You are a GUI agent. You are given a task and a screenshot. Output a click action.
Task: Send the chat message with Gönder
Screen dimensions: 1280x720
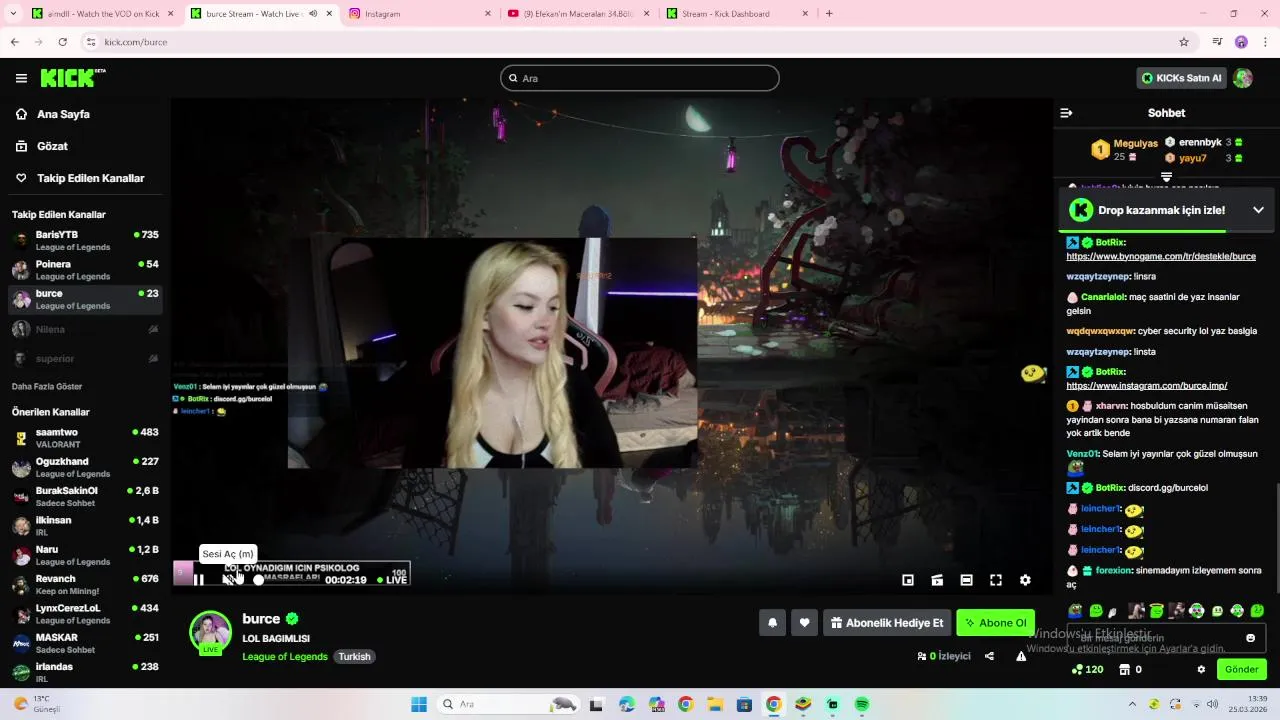click(1241, 669)
